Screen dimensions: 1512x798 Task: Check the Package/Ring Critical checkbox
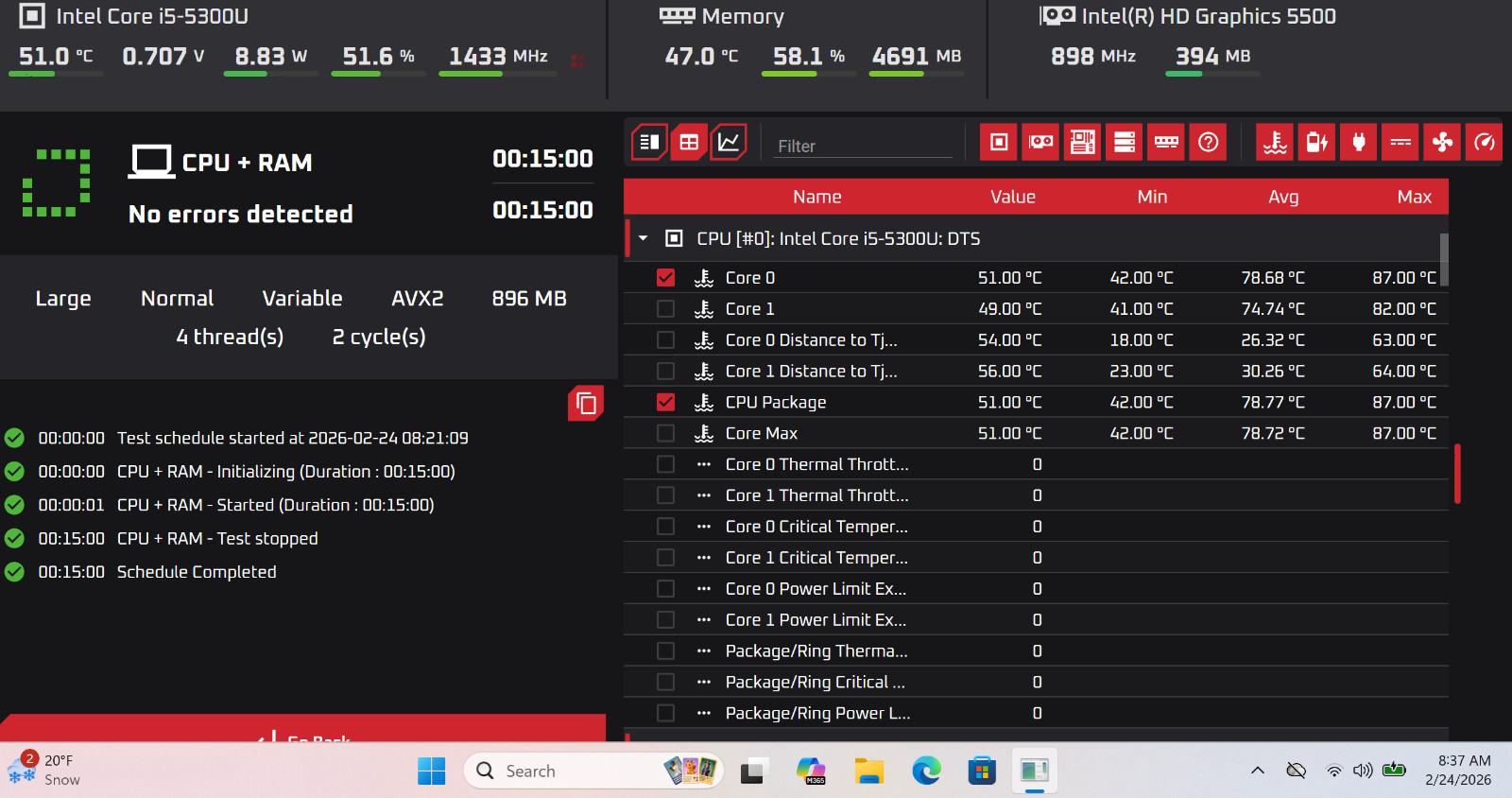666,683
